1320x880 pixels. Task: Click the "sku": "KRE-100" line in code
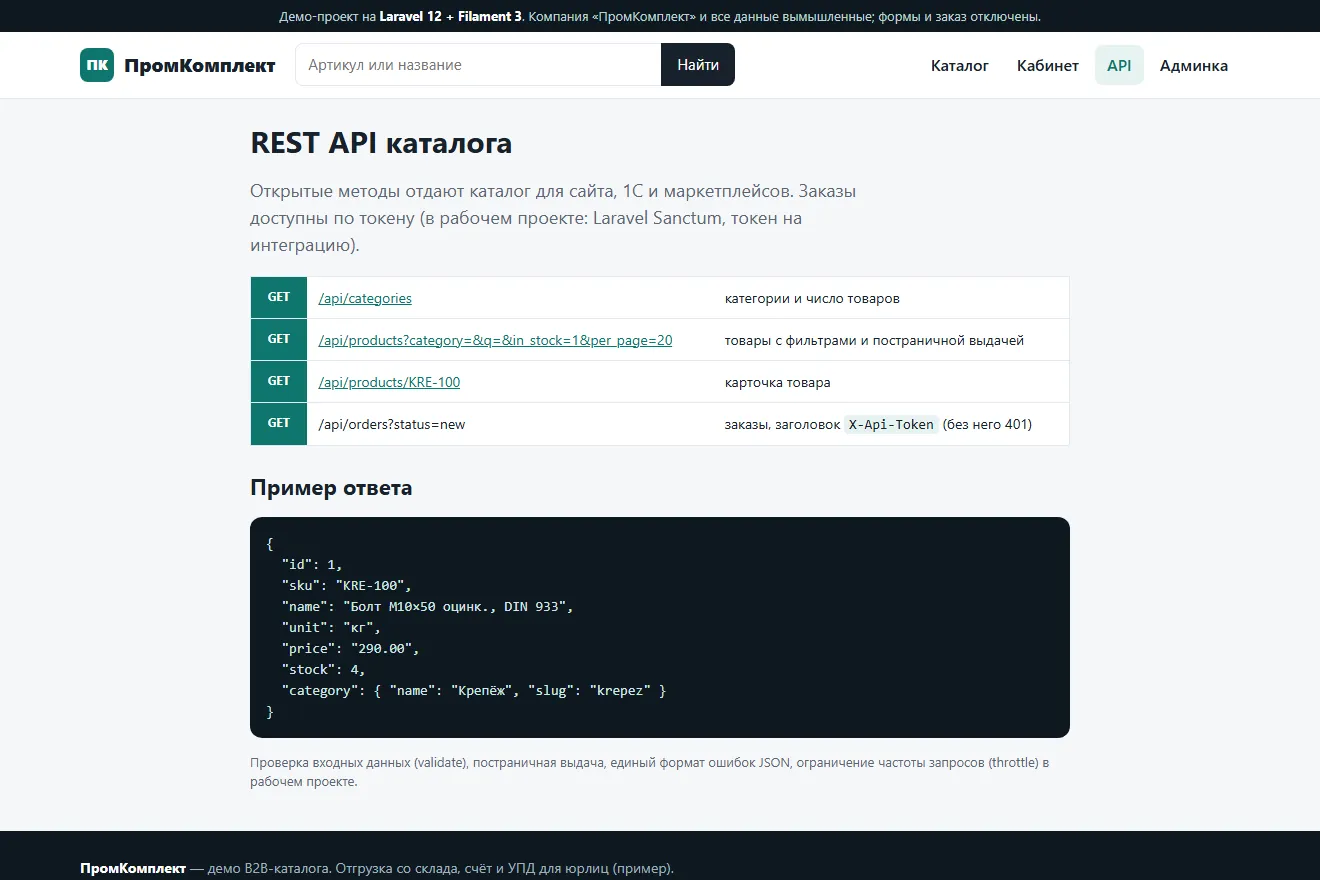pyautogui.click(x=346, y=585)
